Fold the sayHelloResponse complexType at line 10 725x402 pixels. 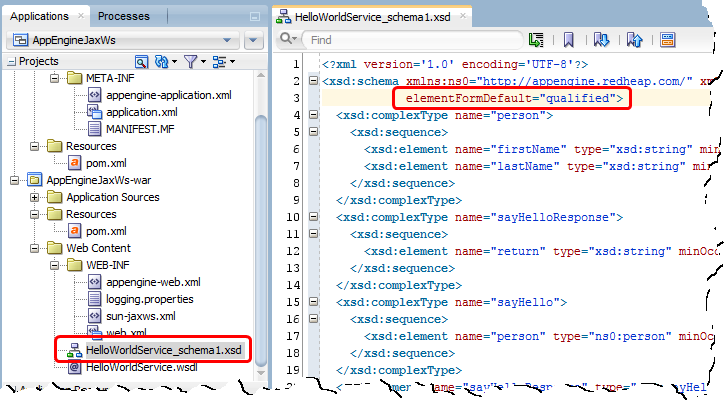(x=313, y=217)
